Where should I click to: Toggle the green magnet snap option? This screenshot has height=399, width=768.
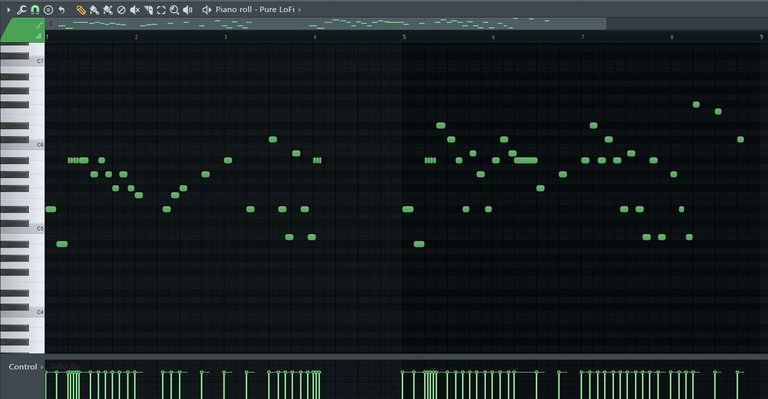pos(35,9)
